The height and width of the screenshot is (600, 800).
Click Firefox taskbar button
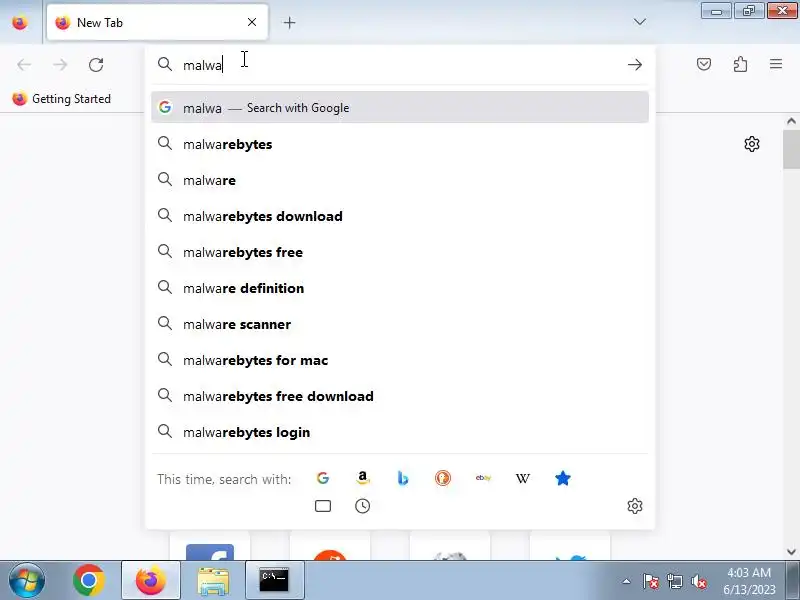point(151,581)
